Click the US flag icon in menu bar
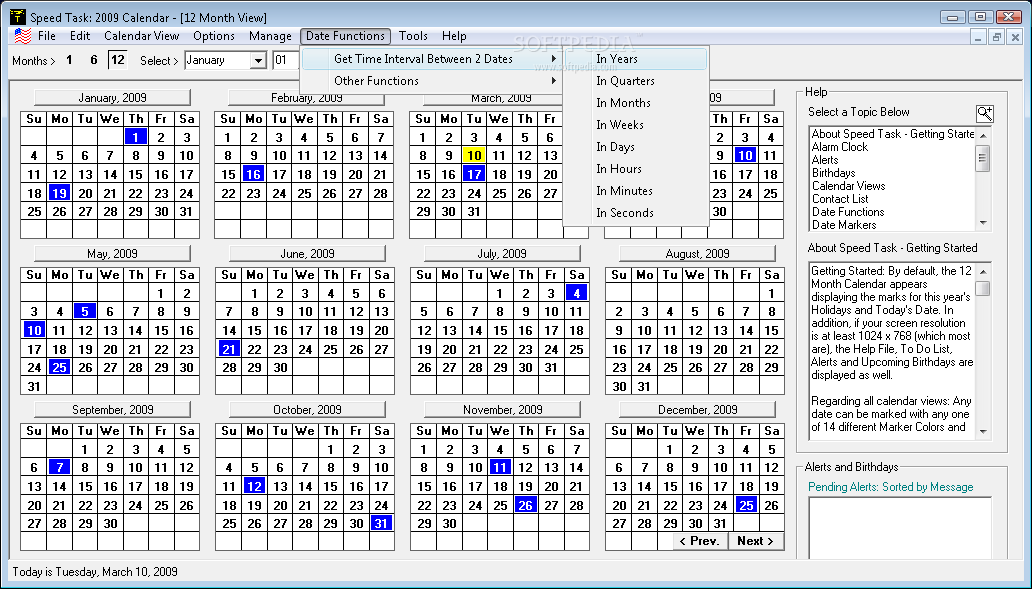 tap(22, 36)
